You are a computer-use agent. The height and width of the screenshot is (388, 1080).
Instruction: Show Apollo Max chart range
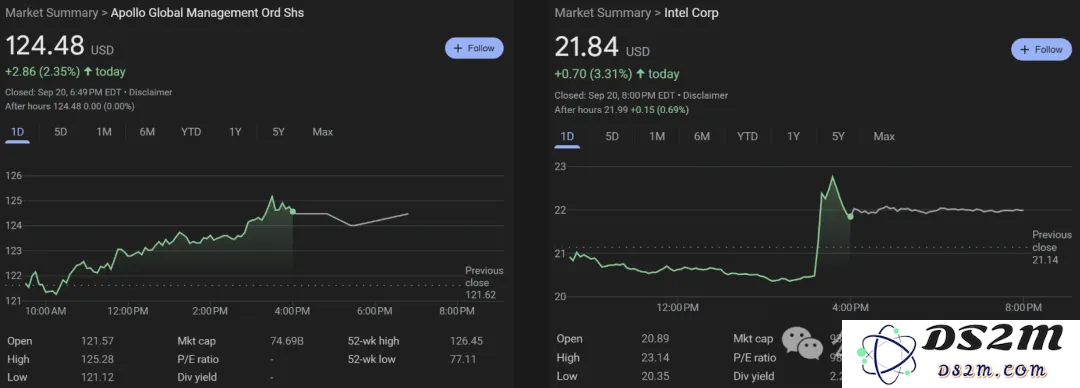click(x=322, y=132)
